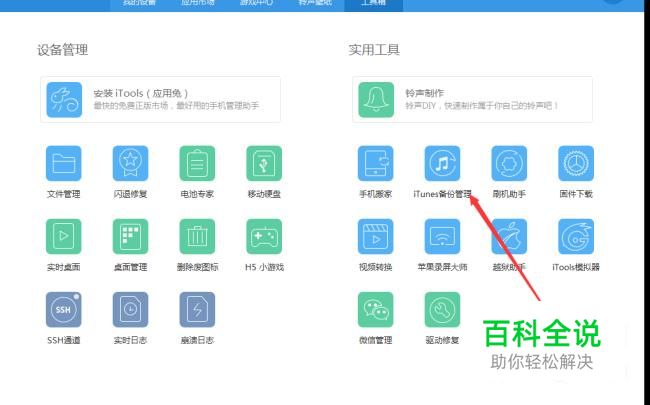Open 固件下载 firmware download icon
Image resolution: width=650 pixels, height=405 pixels.
pos(576,163)
